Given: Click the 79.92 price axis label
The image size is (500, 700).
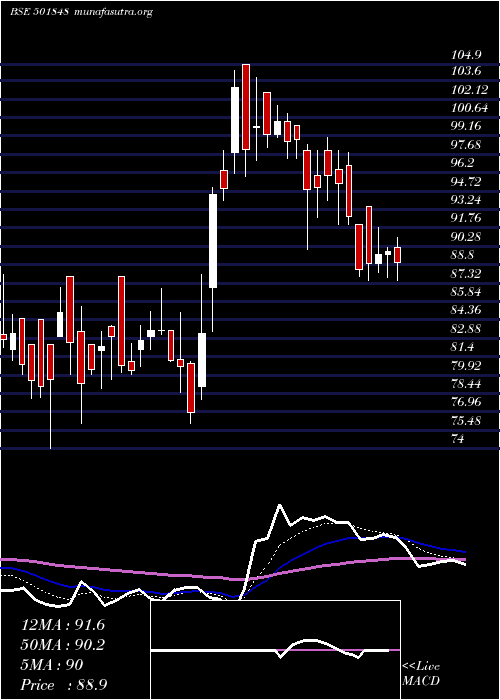Looking at the screenshot, I should pyautogui.click(x=466, y=365).
